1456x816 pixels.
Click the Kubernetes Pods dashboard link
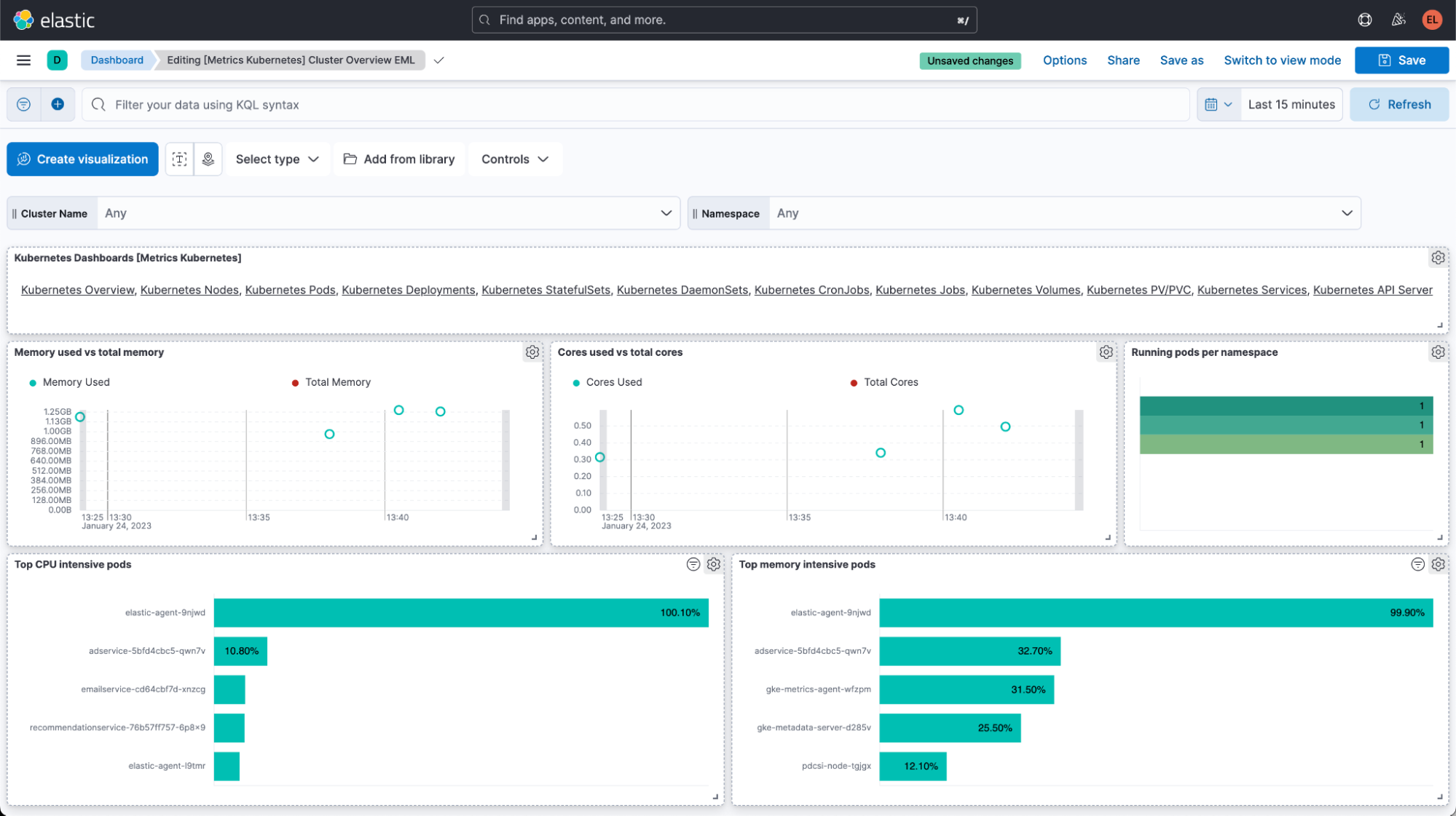pyautogui.click(x=291, y=290)
